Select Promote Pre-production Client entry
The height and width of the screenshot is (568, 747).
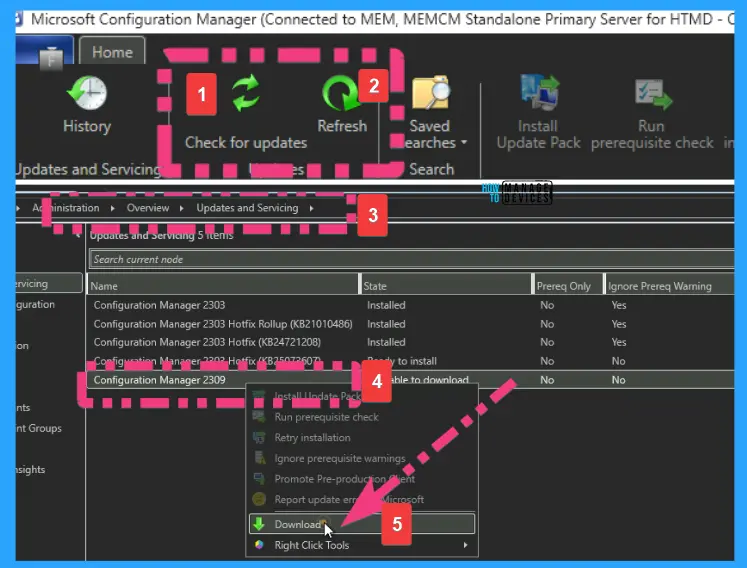[344, 479]
